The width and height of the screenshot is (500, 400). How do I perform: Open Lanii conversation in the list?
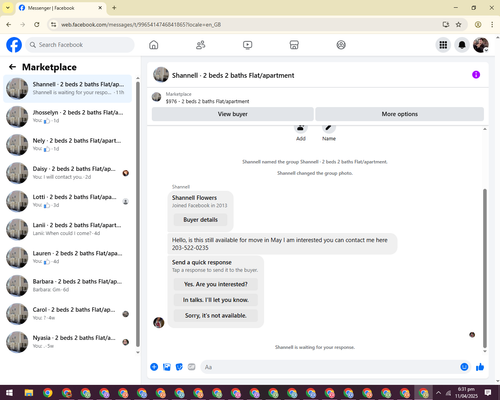pyautogui.click(x=68, y=229)
